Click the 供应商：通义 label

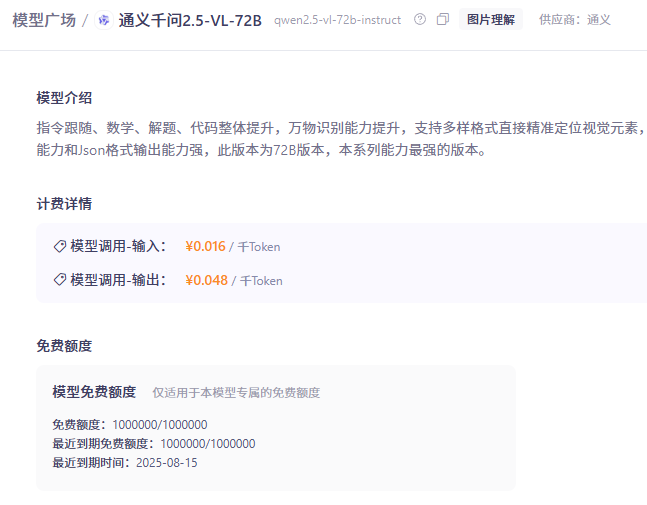(575, 19)
